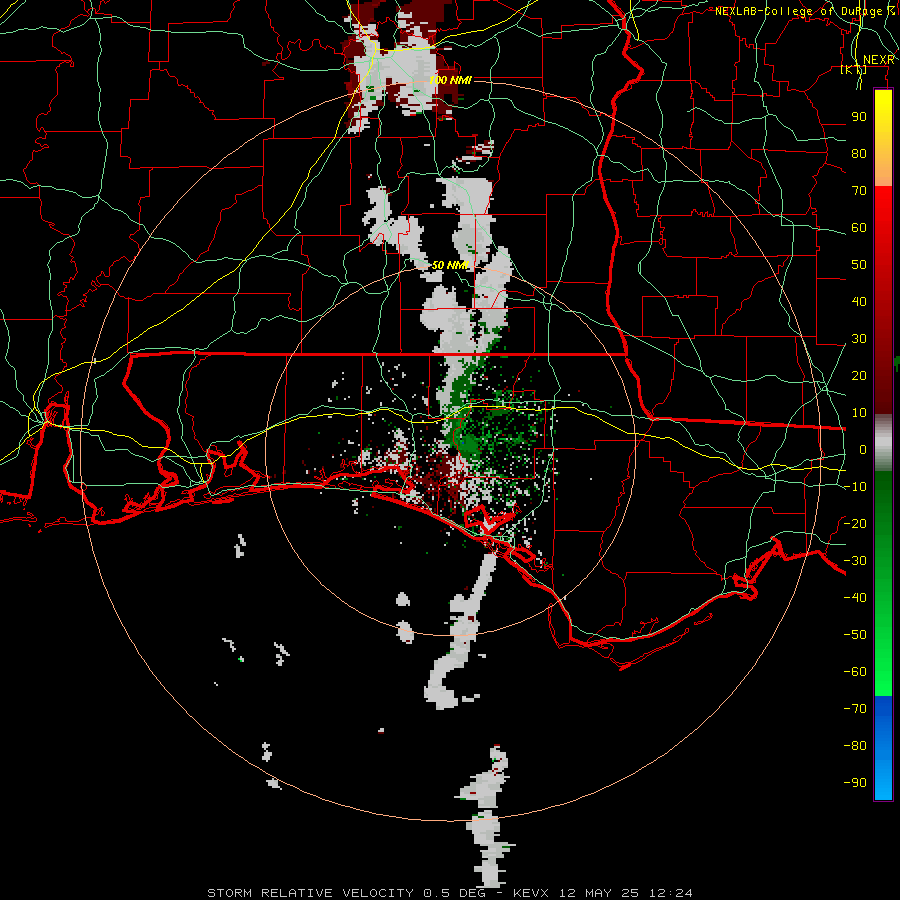Select the gray zero-velocity segment of the color bar
The height and width of the screenshot is (900, 900).
(x=883, y=442)
